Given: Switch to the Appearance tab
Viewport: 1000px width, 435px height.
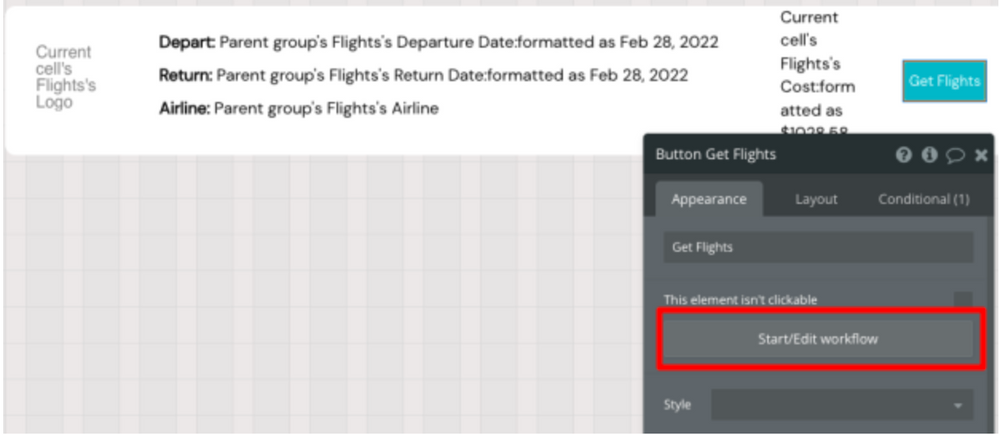Looking at the screenshot, I should [x=709, y=199].
